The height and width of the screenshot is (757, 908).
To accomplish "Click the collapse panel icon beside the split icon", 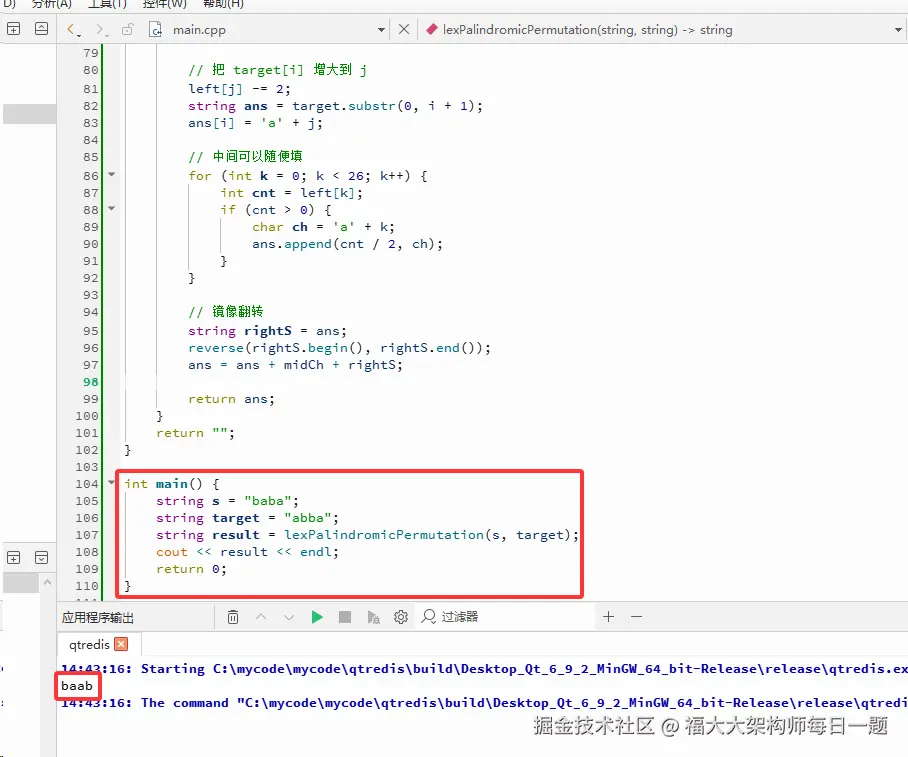I will click(x=41, y=28).
